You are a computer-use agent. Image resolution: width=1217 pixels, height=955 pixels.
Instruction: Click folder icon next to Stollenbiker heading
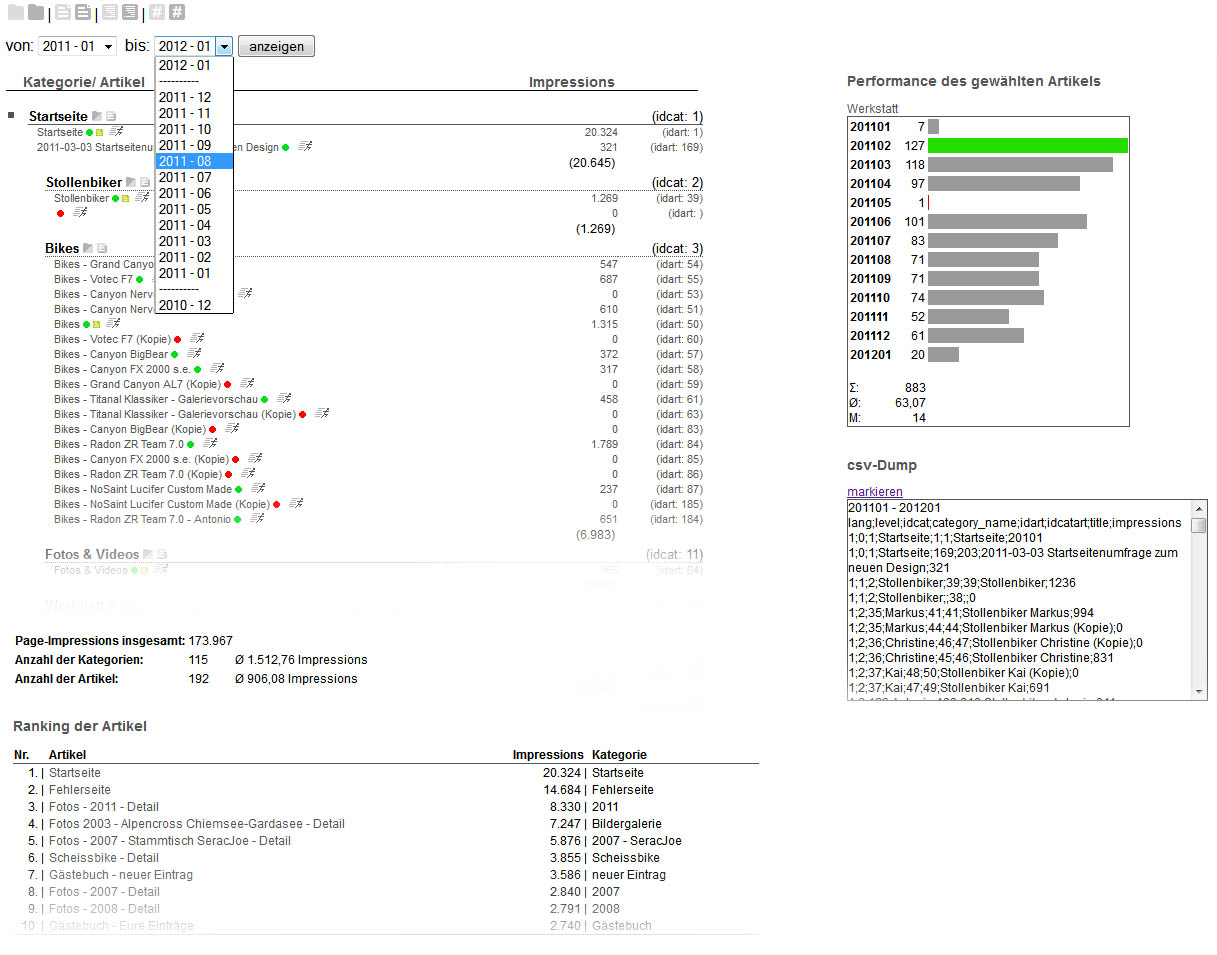(x=131, y=183)
